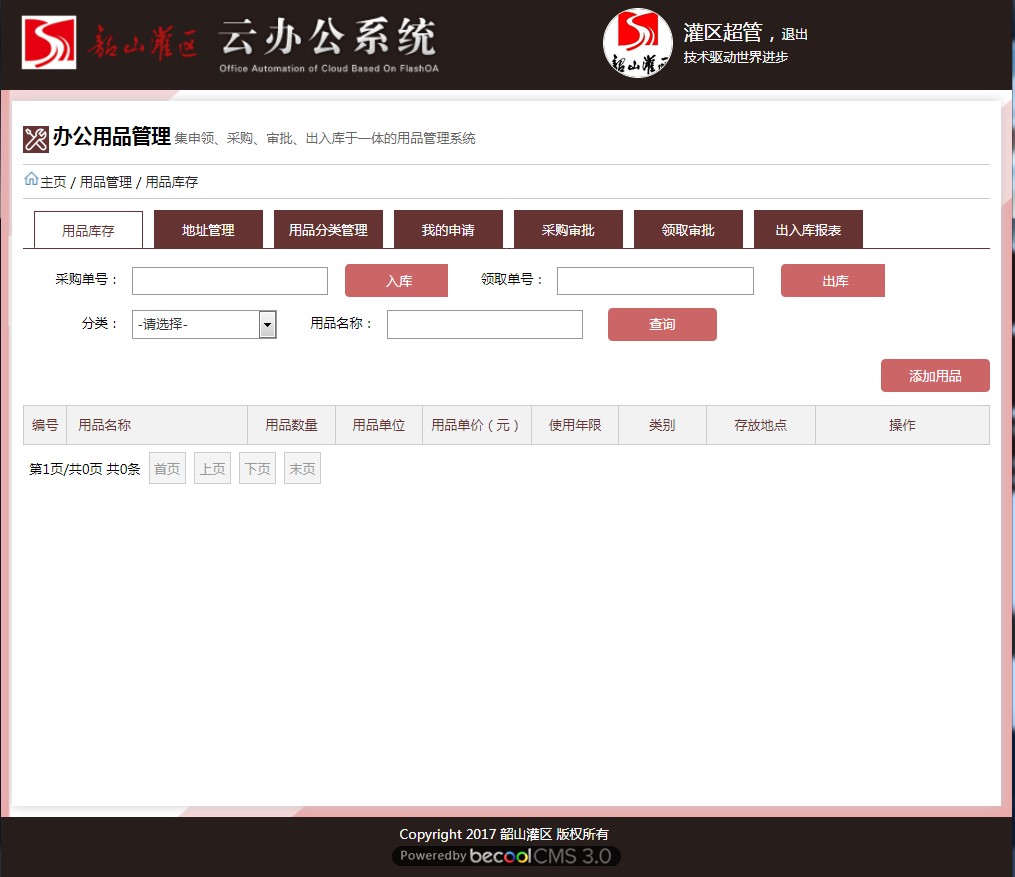Switch to the 地址管理 tab

pos(208,230)
